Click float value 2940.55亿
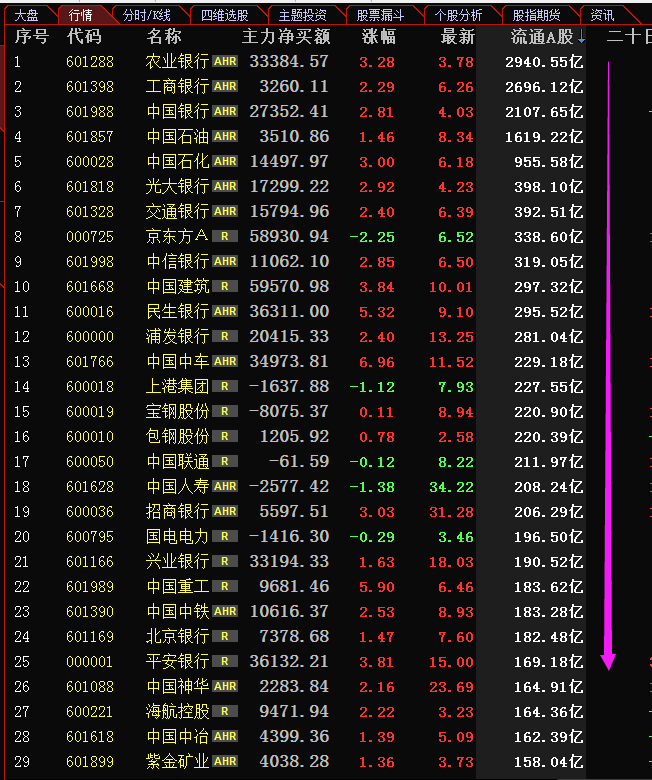This screenshot has height=780, width=652. 544,62
